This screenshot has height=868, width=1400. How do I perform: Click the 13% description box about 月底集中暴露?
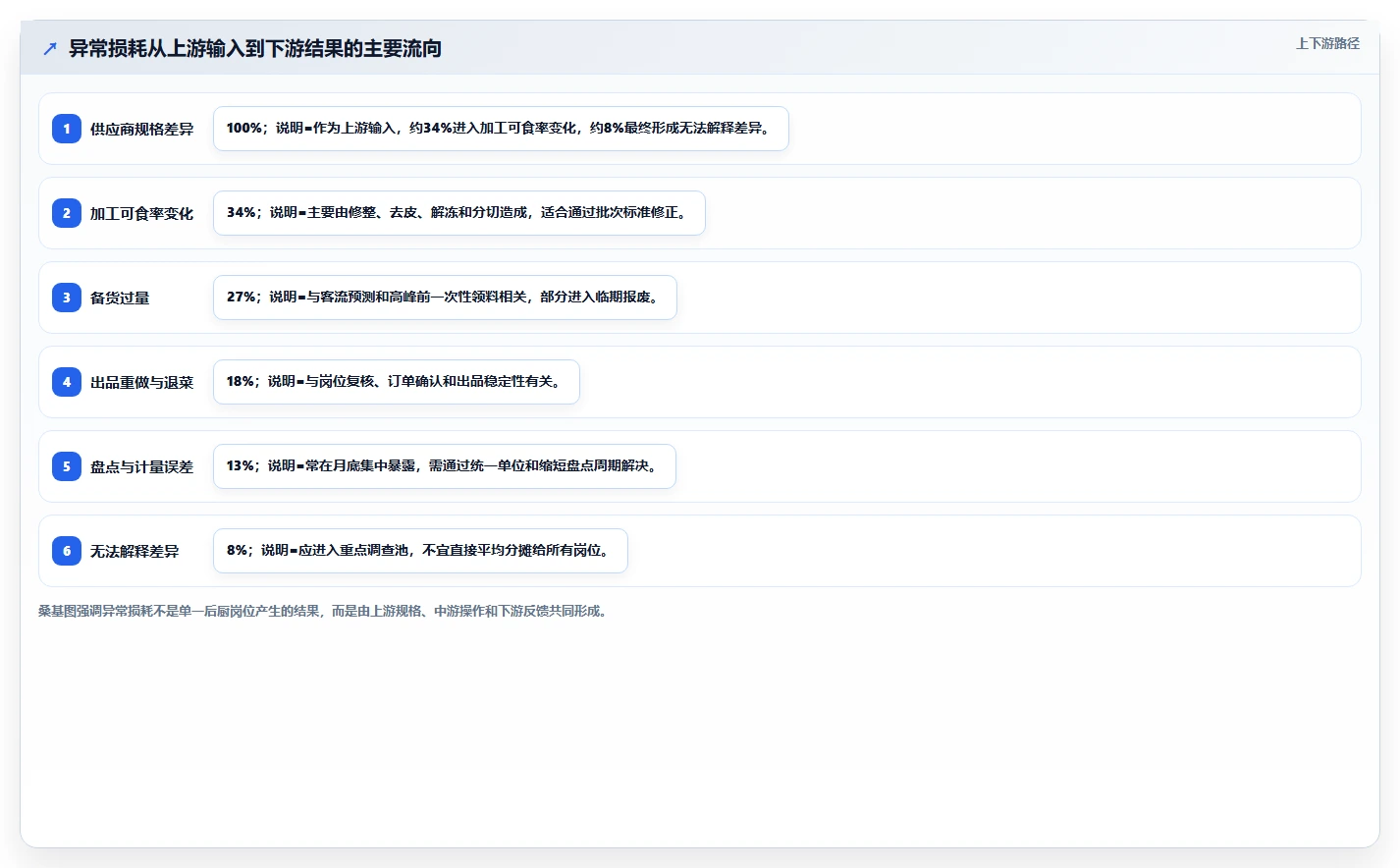[445, 466]
